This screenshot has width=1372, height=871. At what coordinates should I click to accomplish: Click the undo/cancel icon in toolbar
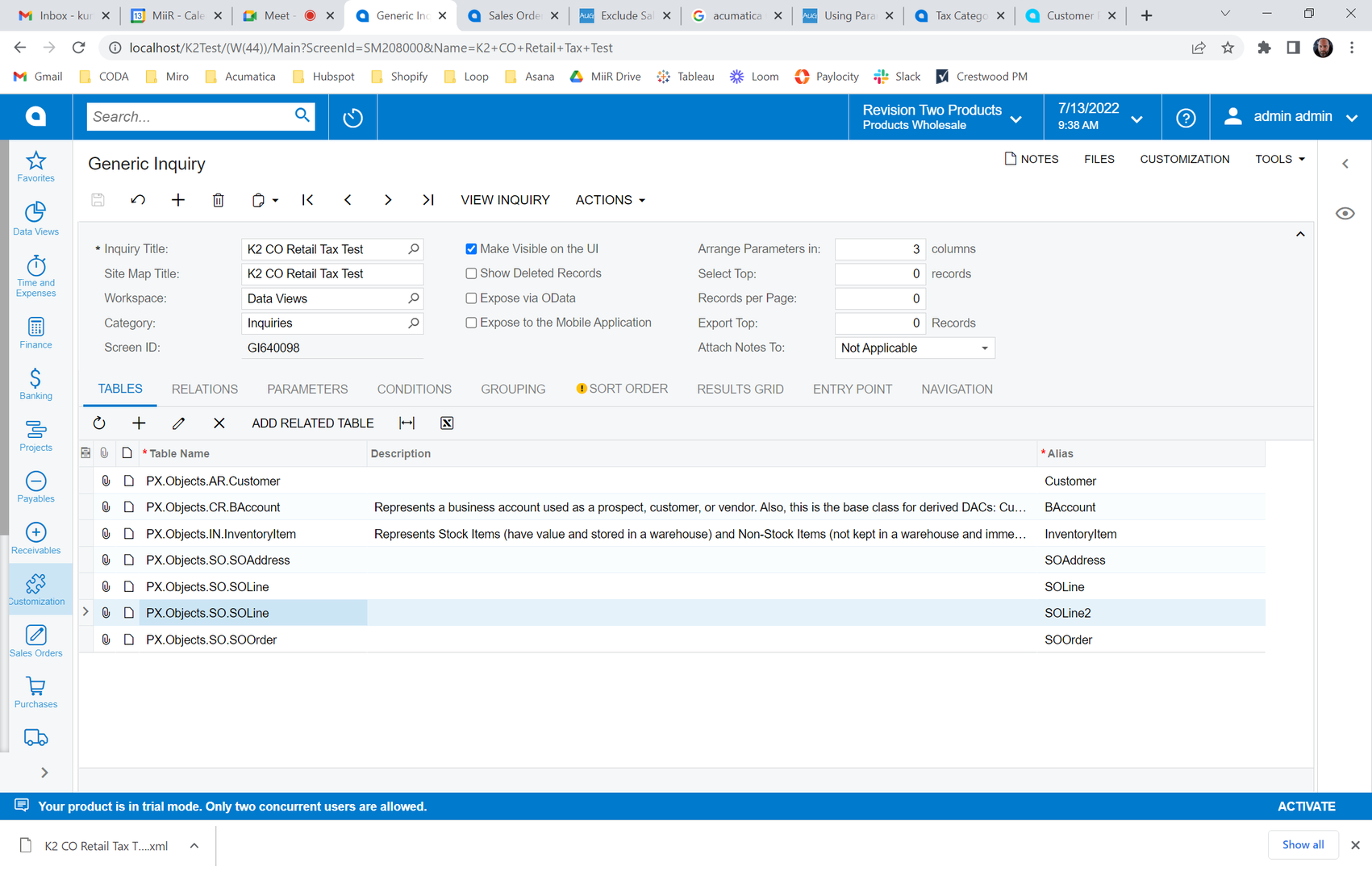[138, 200]
